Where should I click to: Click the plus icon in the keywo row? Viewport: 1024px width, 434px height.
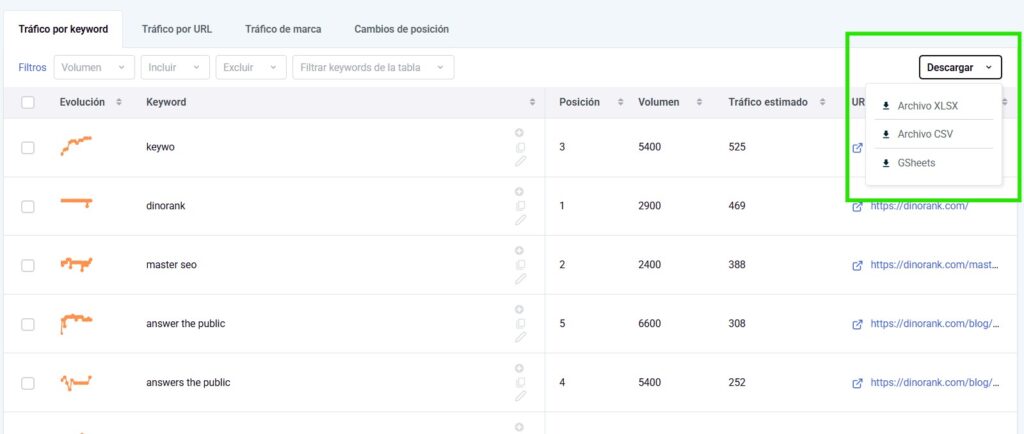pos(519,133)
